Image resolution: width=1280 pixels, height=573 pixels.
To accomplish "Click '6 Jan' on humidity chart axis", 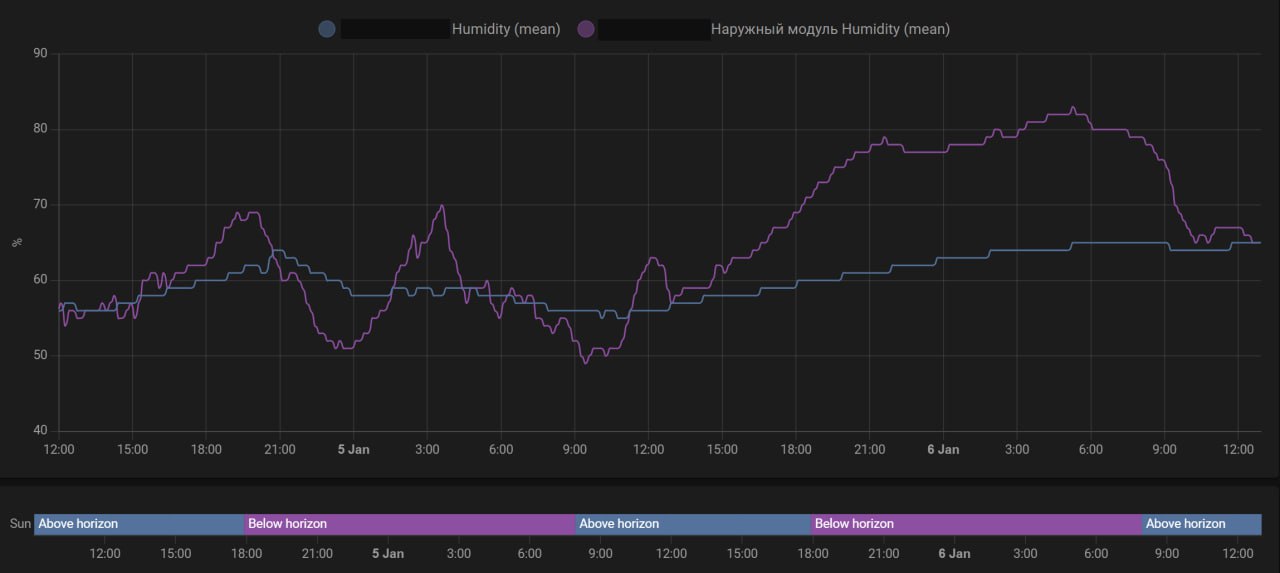I will pos(943,450).
